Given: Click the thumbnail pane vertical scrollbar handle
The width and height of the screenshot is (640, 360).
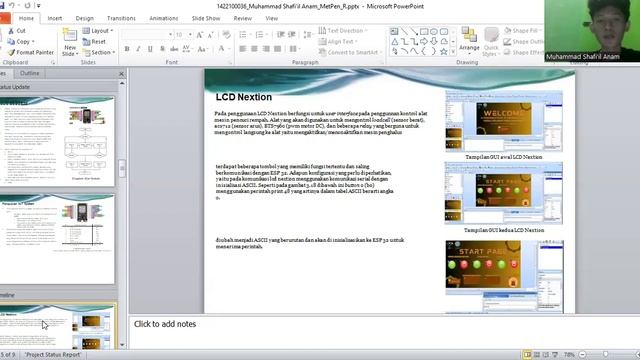Looking at the screenshot, I should click(122, 168).
